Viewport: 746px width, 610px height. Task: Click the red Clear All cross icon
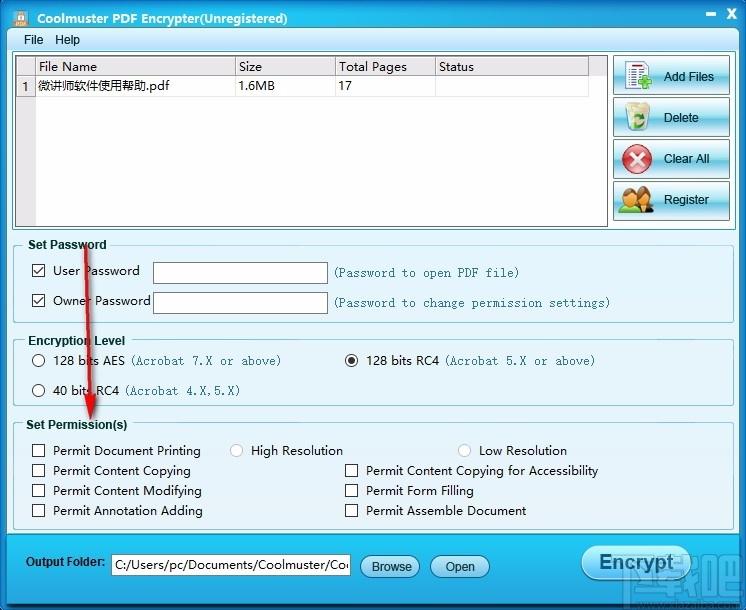pyautogui.click(x=638, y=159)
